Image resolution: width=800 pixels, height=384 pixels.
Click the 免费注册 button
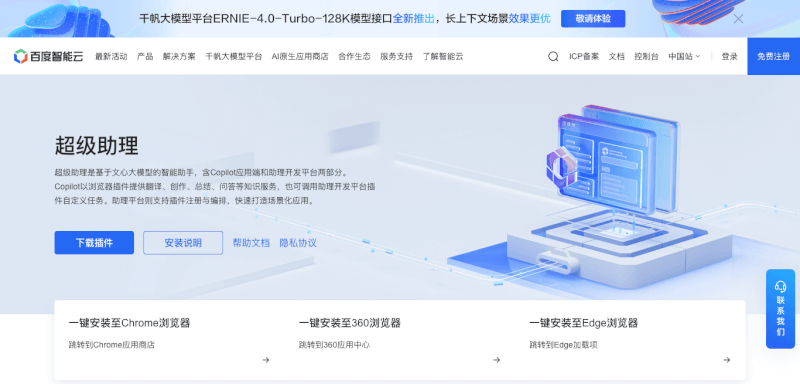[773, 57]
